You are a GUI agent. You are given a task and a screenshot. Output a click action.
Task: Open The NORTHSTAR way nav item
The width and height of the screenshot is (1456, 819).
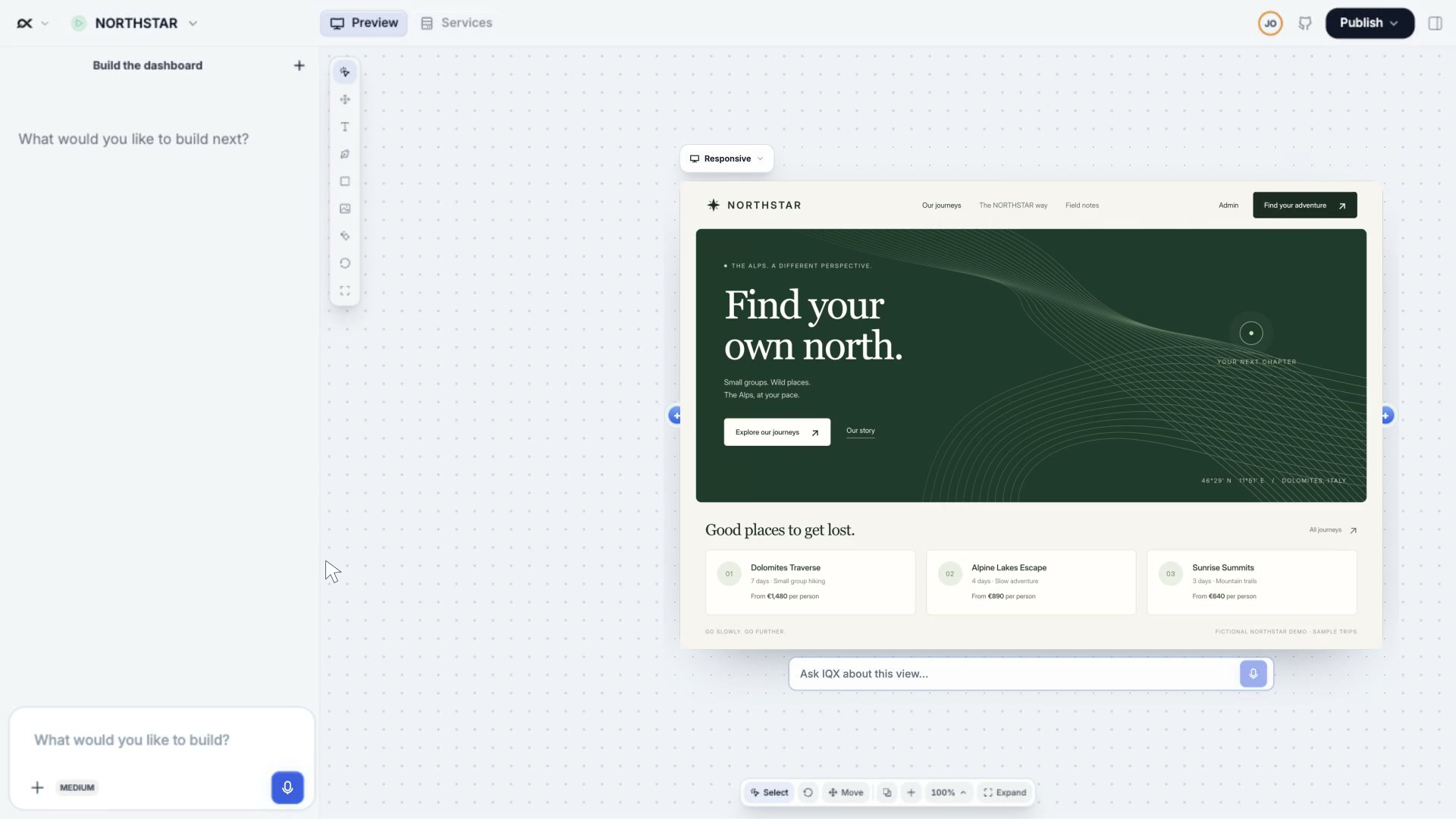pos(1013,206)
